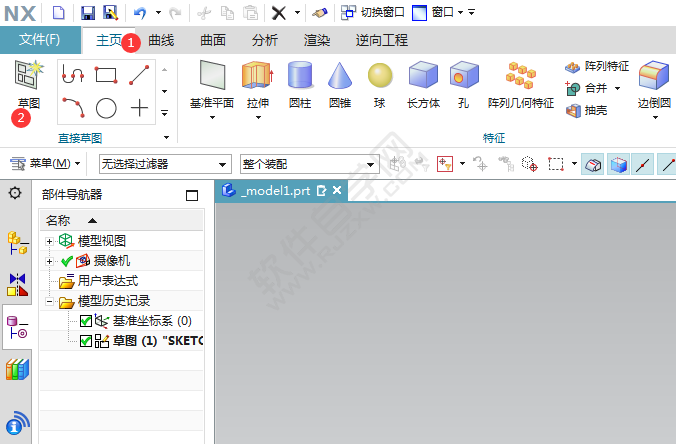The width and height of the screenshot is (676, 444).
Task: Expand the 模型视图 tree node
Action: [49, 241]
